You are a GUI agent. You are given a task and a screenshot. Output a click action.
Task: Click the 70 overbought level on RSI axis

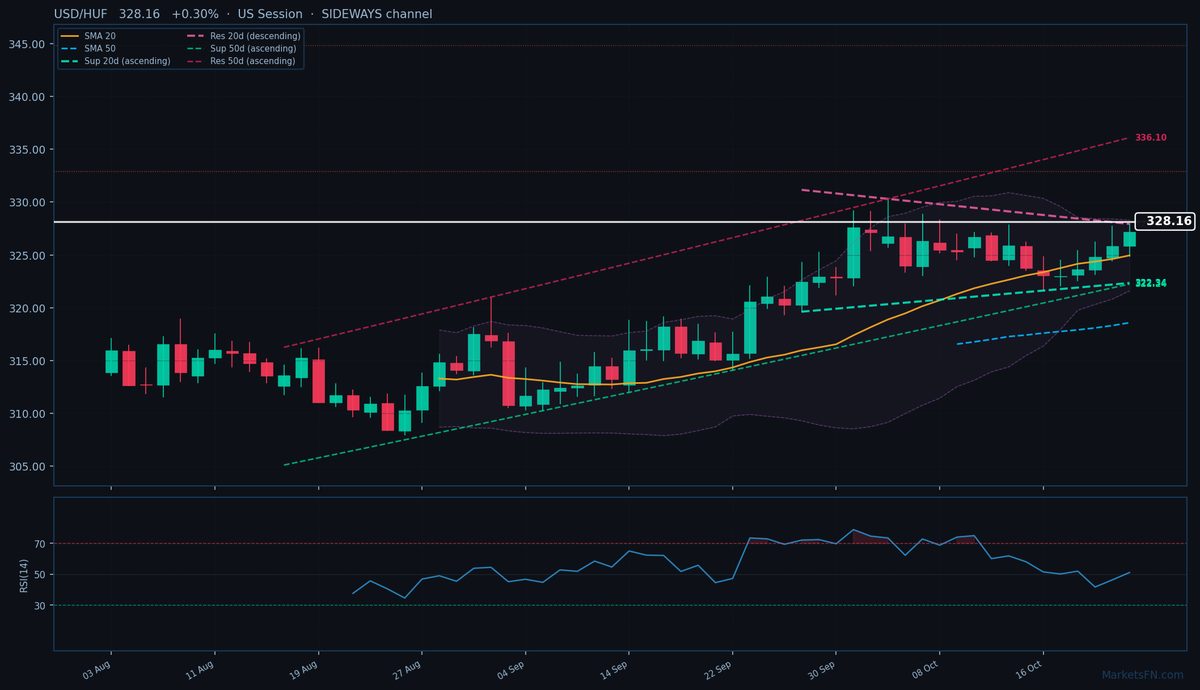[39, 544]
